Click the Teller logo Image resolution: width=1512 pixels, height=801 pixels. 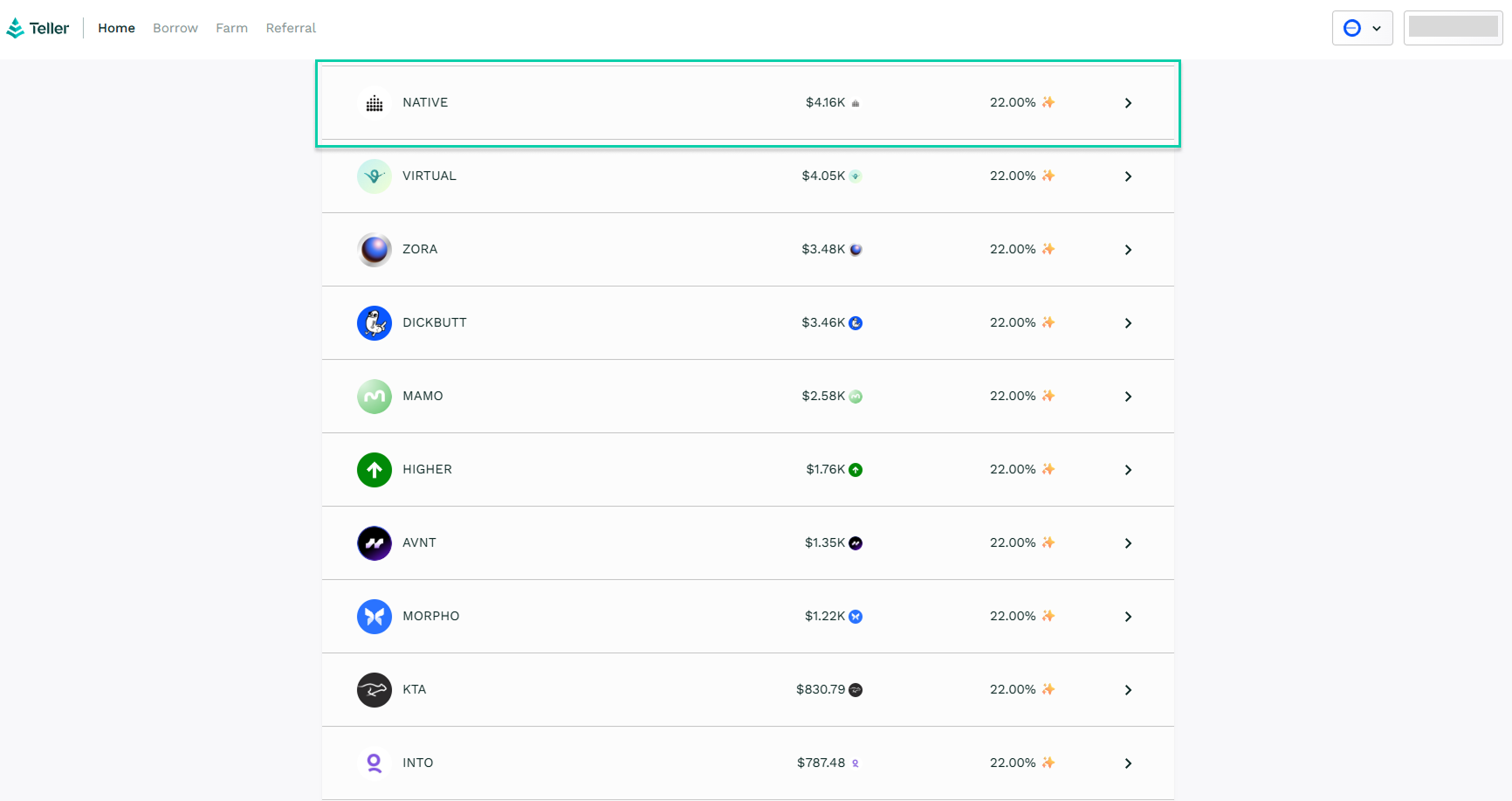click(x=38, y=28)
